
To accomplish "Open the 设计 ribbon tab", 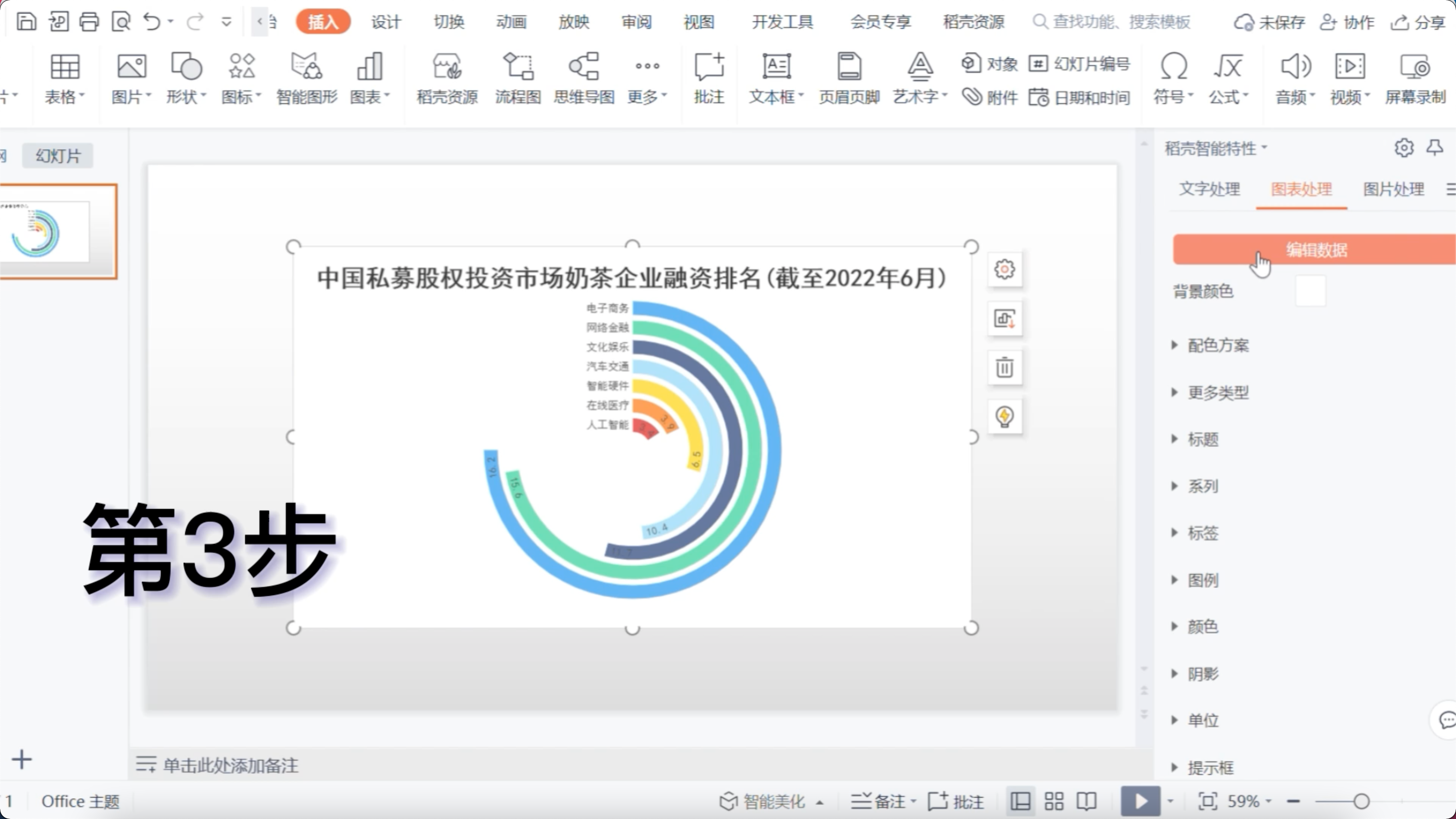I will pos(386,22).
